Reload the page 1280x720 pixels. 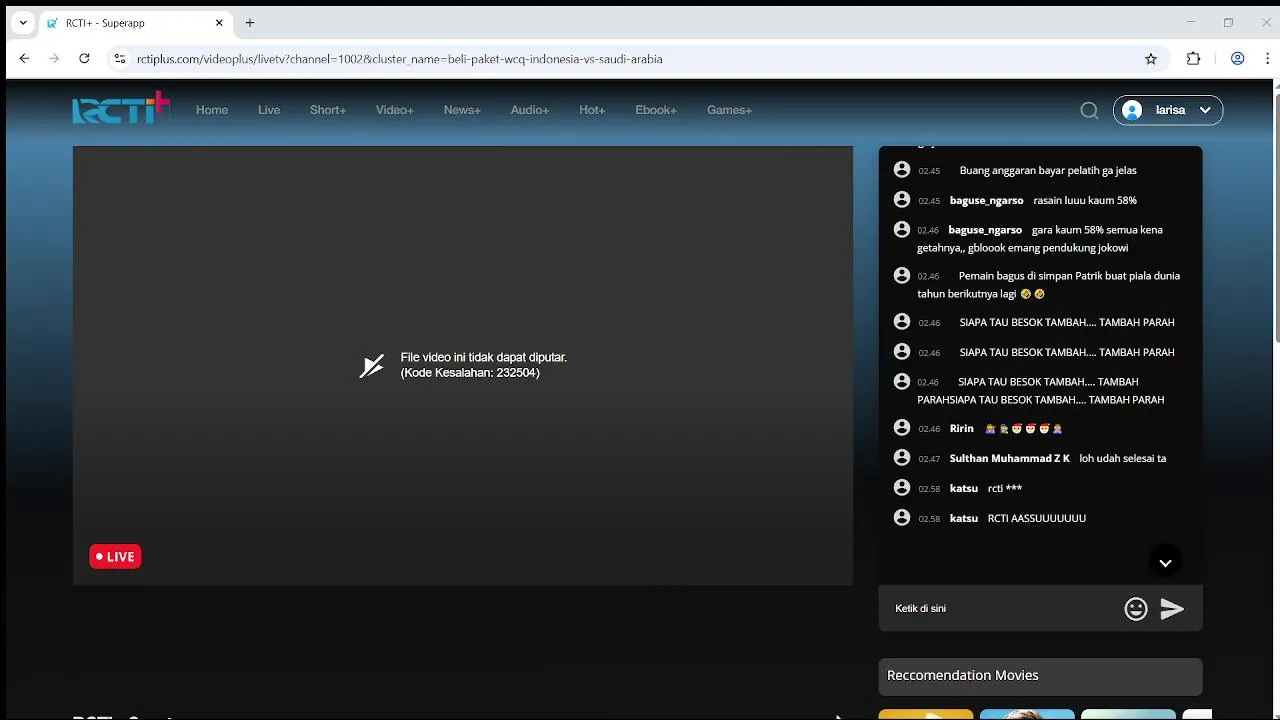[84, 59]
